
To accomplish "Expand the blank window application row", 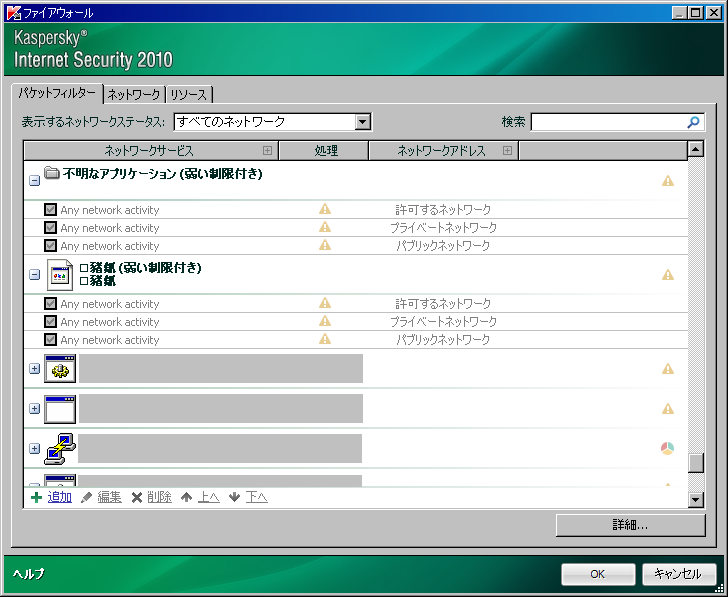I will pyautogui.click(x=34, y=409).
